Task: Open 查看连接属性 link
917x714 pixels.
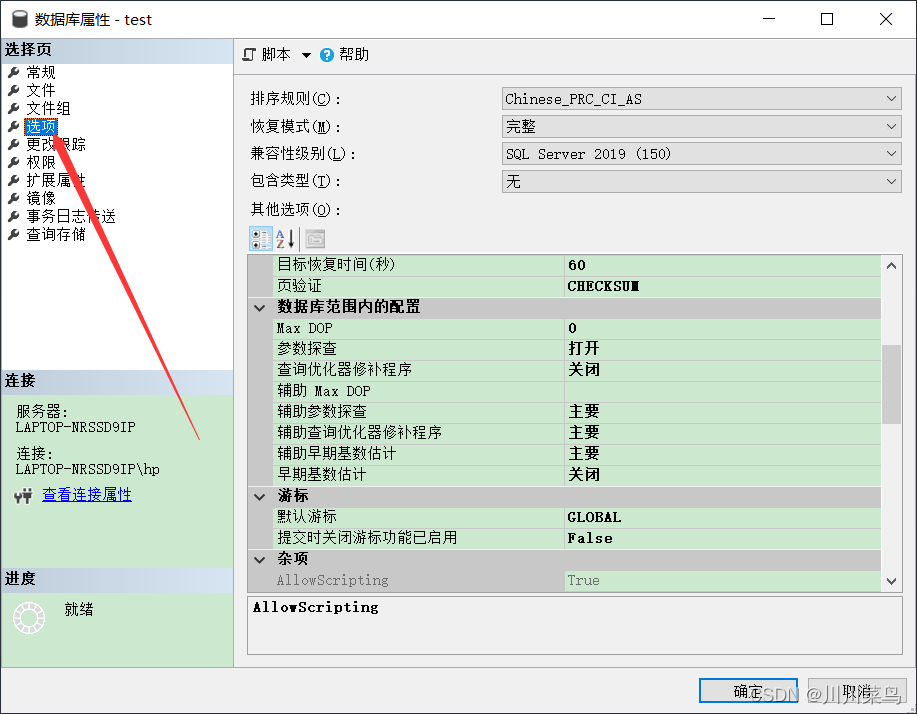Action: pos(87,495)
